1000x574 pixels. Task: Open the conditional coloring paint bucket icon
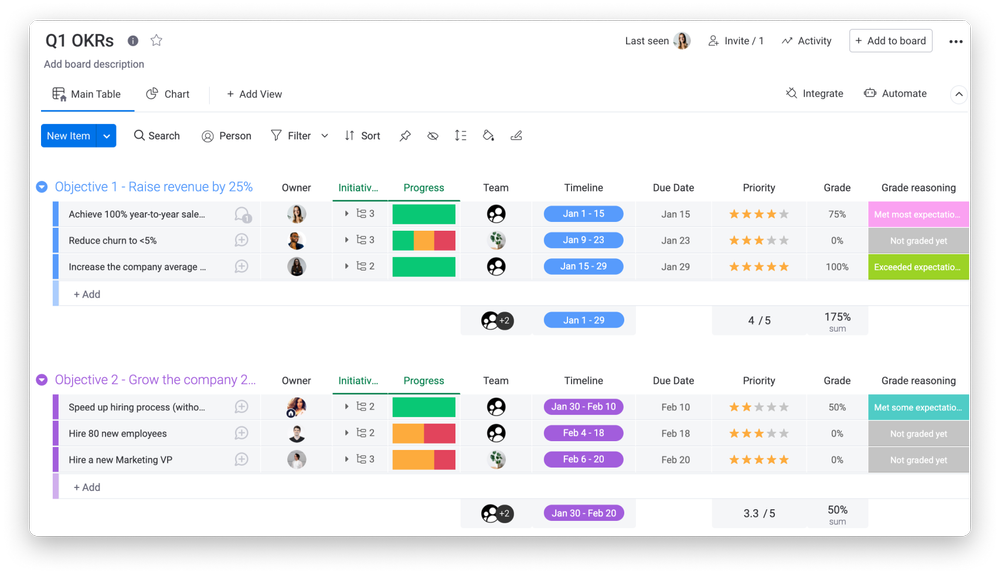[488, 136]
